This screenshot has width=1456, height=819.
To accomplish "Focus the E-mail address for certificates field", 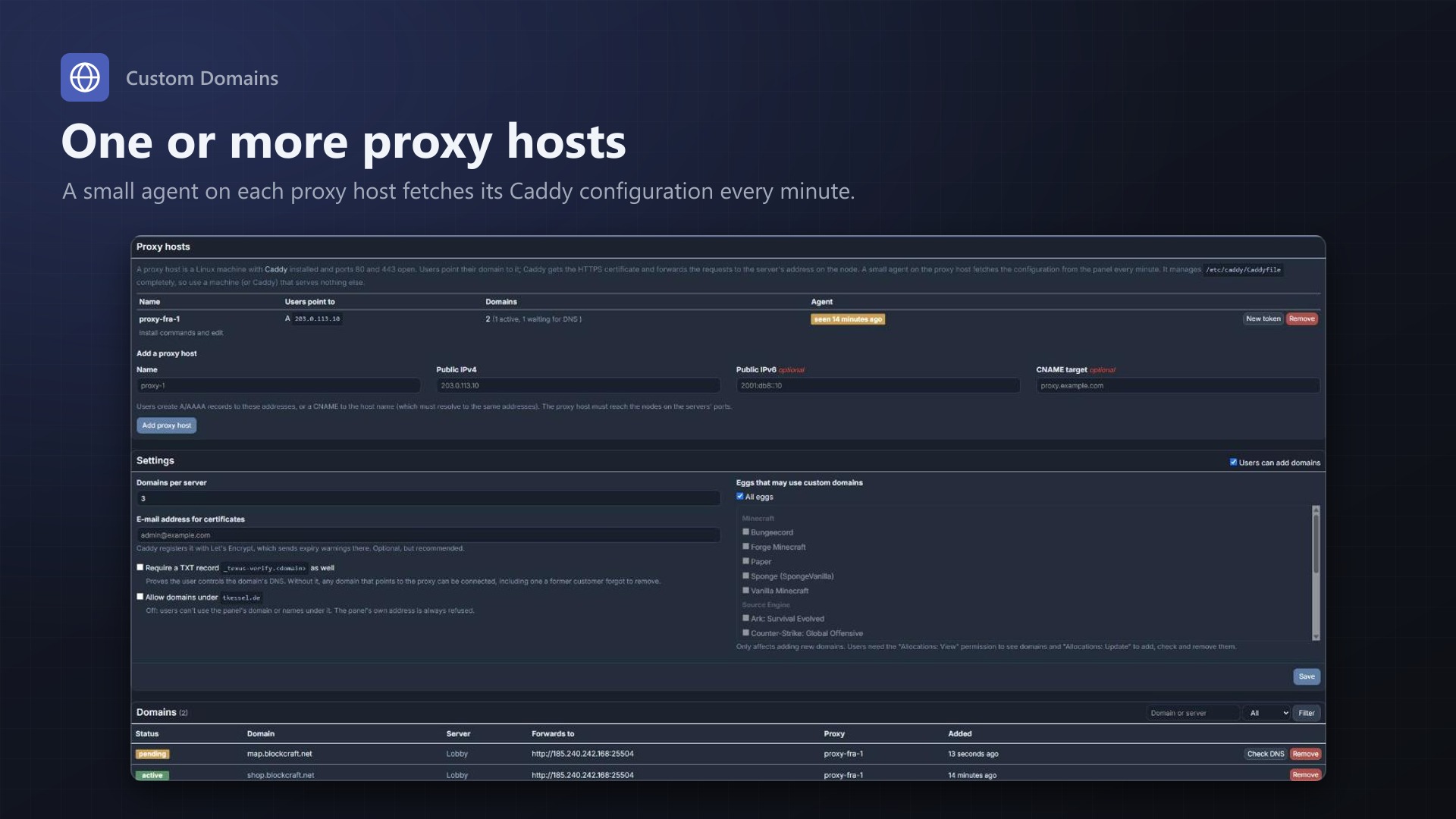I will [428, 535].
